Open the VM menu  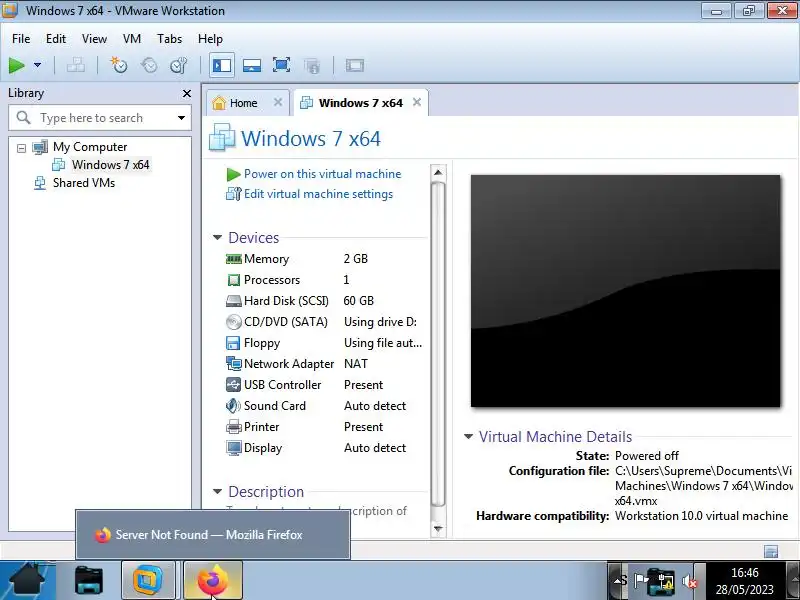pyautogui.click(x=132, y=39)
